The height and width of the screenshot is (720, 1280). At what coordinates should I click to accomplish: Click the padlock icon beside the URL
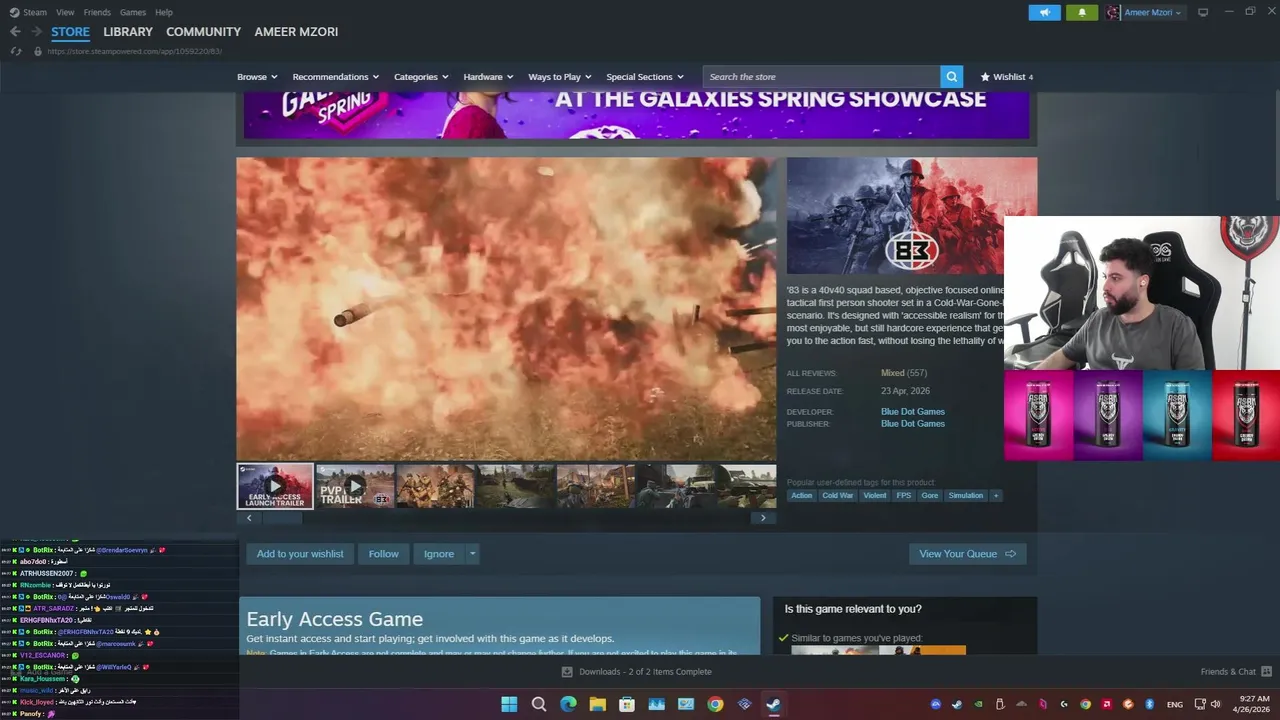click(38, 51)
